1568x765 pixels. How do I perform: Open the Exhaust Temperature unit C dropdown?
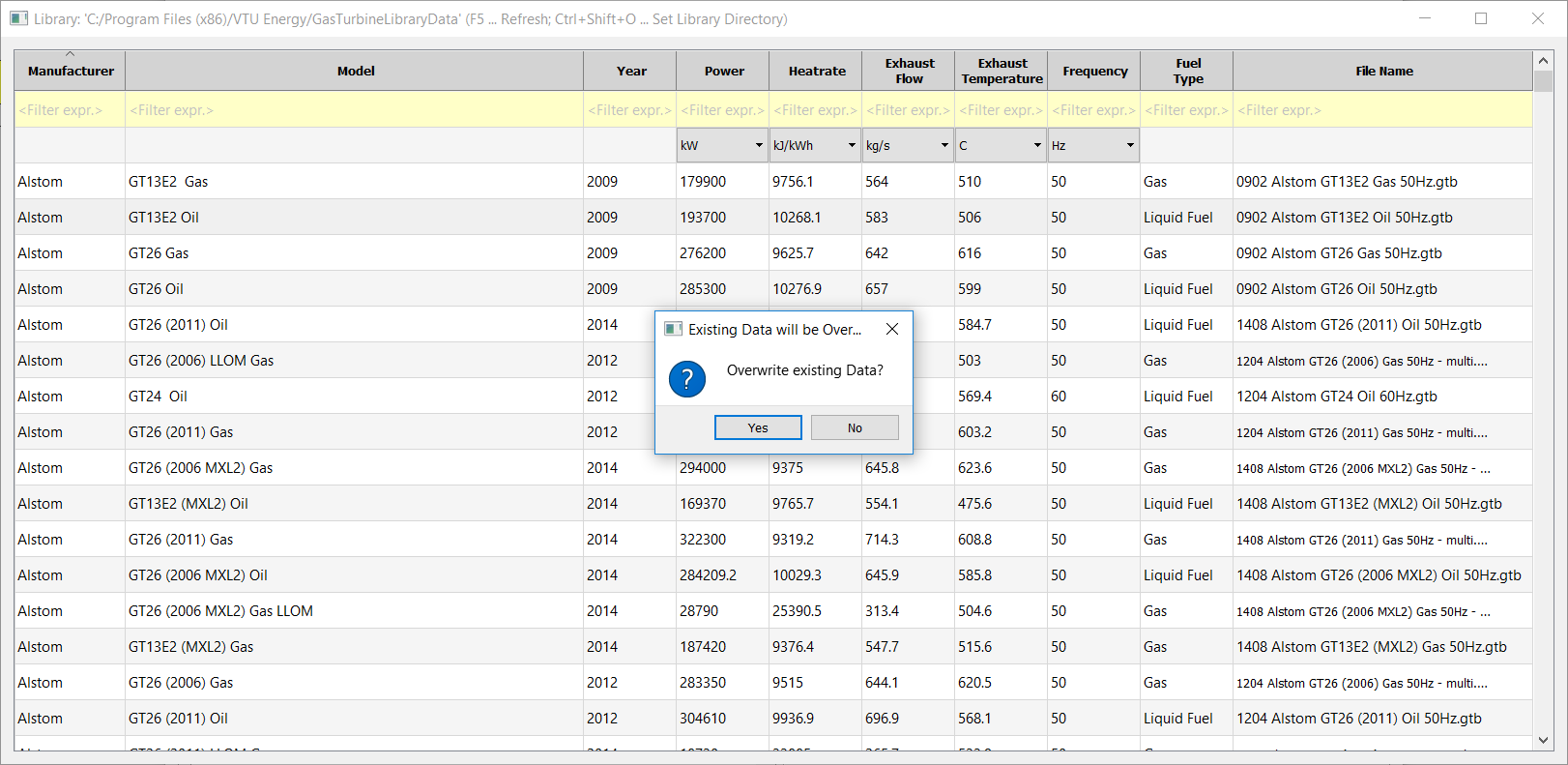pos(1001,145)
